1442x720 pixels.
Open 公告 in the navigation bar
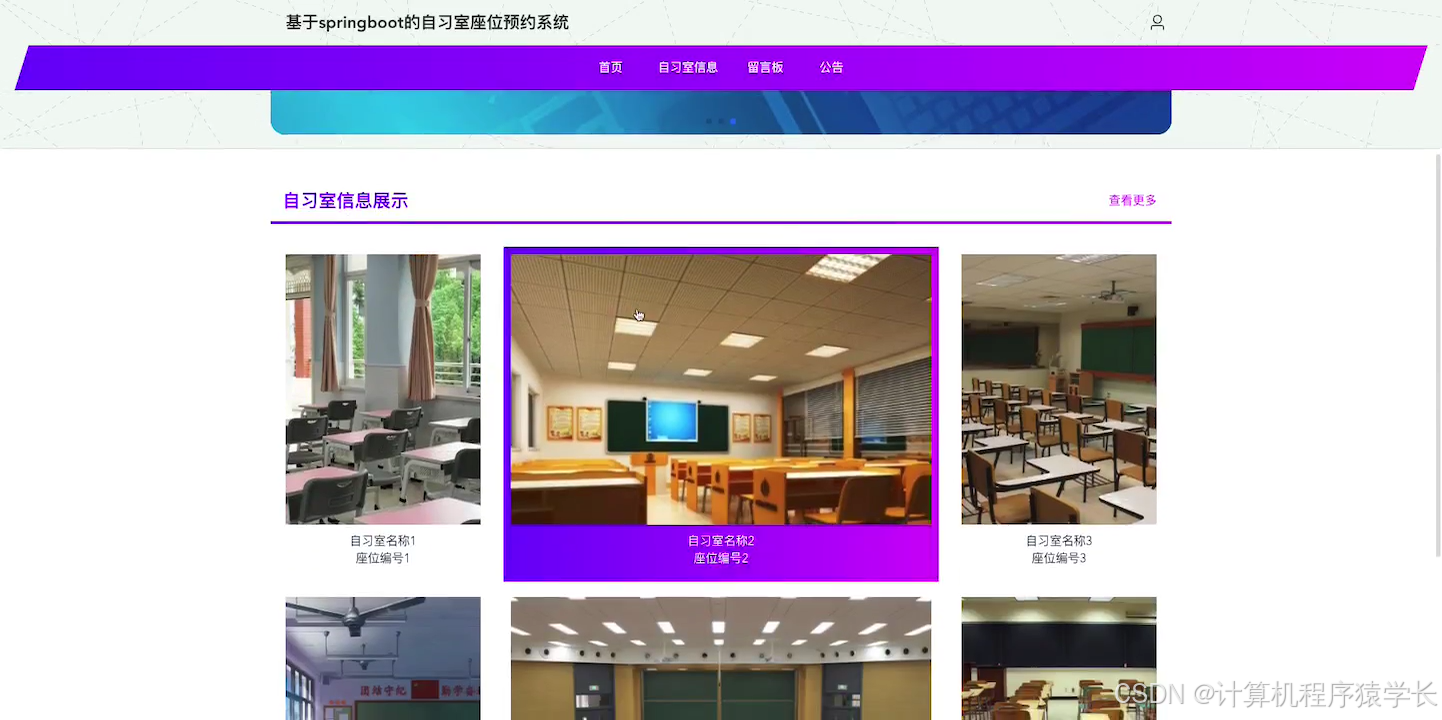pos(831,67)
